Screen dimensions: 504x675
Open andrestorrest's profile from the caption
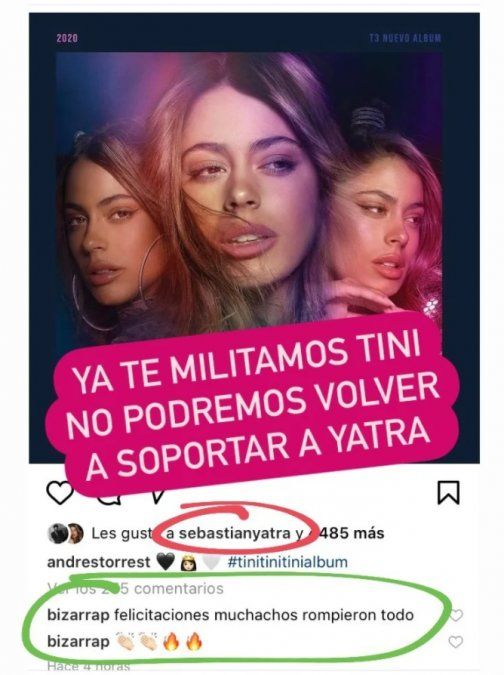click(x=99, y=562)
